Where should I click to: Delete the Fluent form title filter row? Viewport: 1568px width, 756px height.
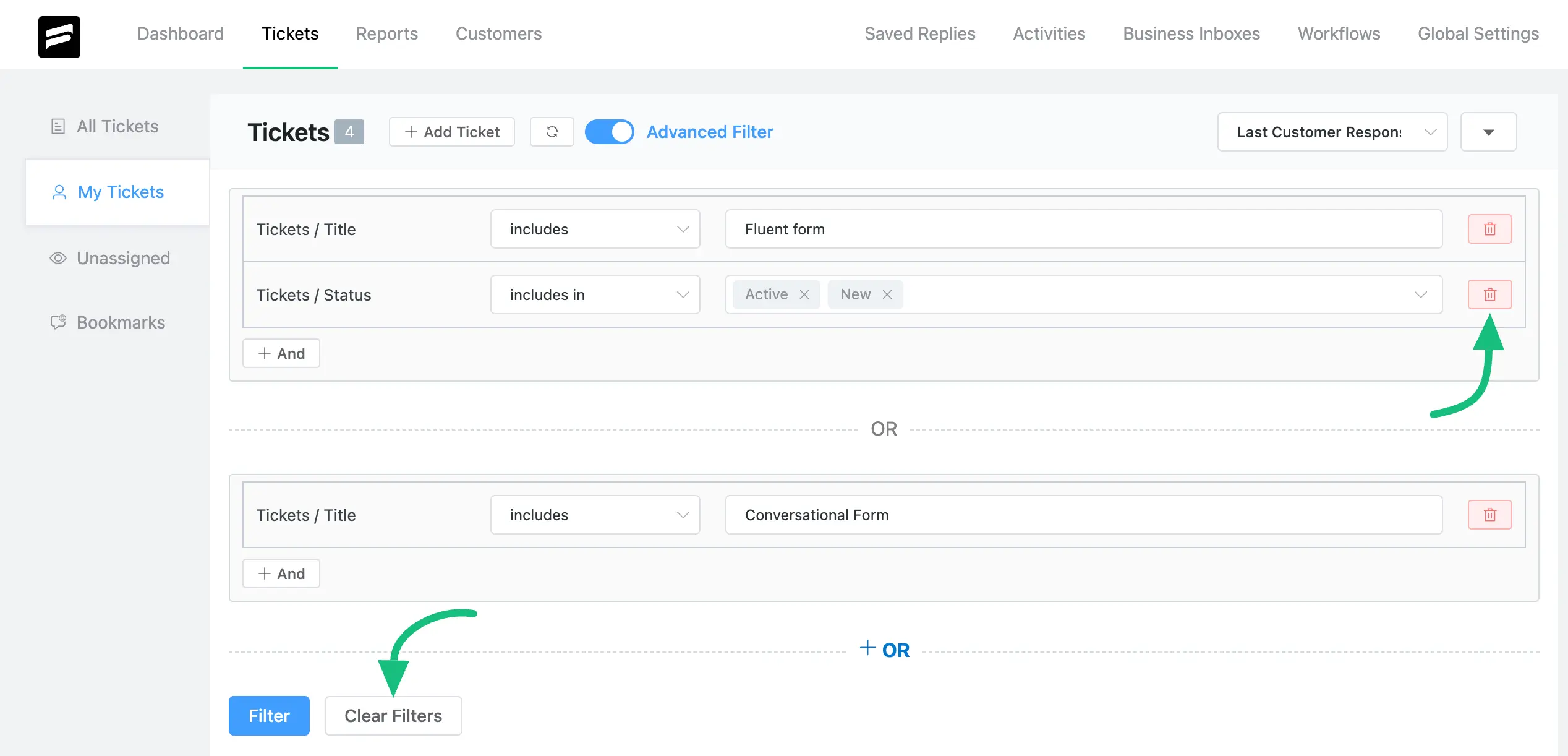point(1490,229)
